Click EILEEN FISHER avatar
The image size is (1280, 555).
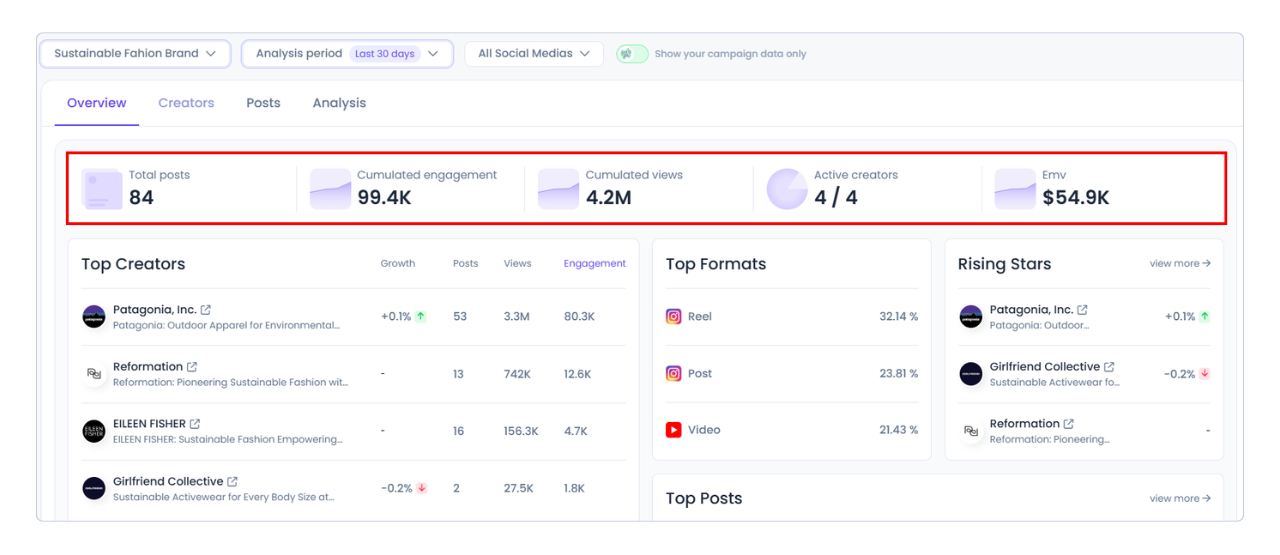pos(93,431)
